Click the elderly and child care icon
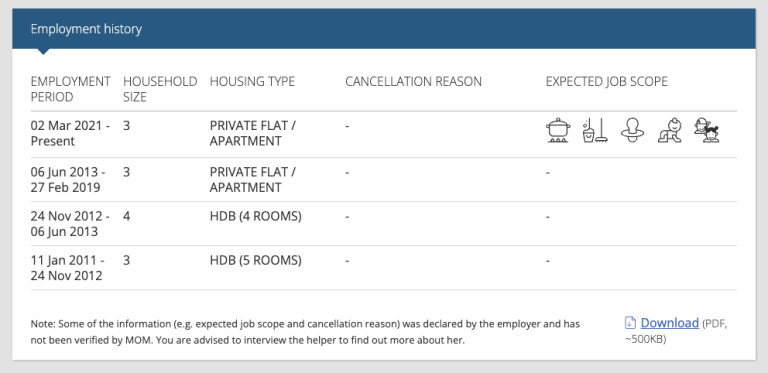 707,130
